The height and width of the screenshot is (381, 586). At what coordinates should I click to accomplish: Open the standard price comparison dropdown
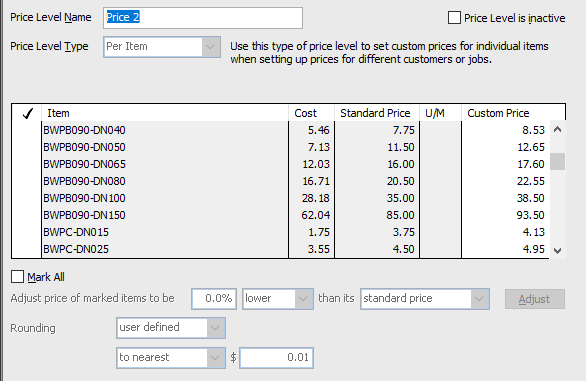tap(425, 298)
